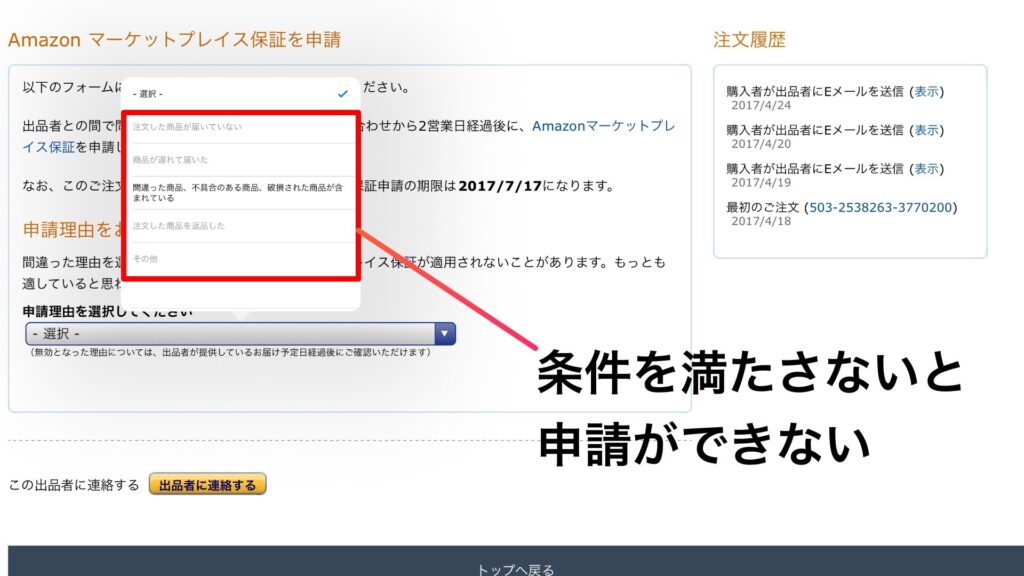This screenshot has width=1024, height=576.
Task: Click the deadline date 2017/7/17
Action: [x=500, y=186]
